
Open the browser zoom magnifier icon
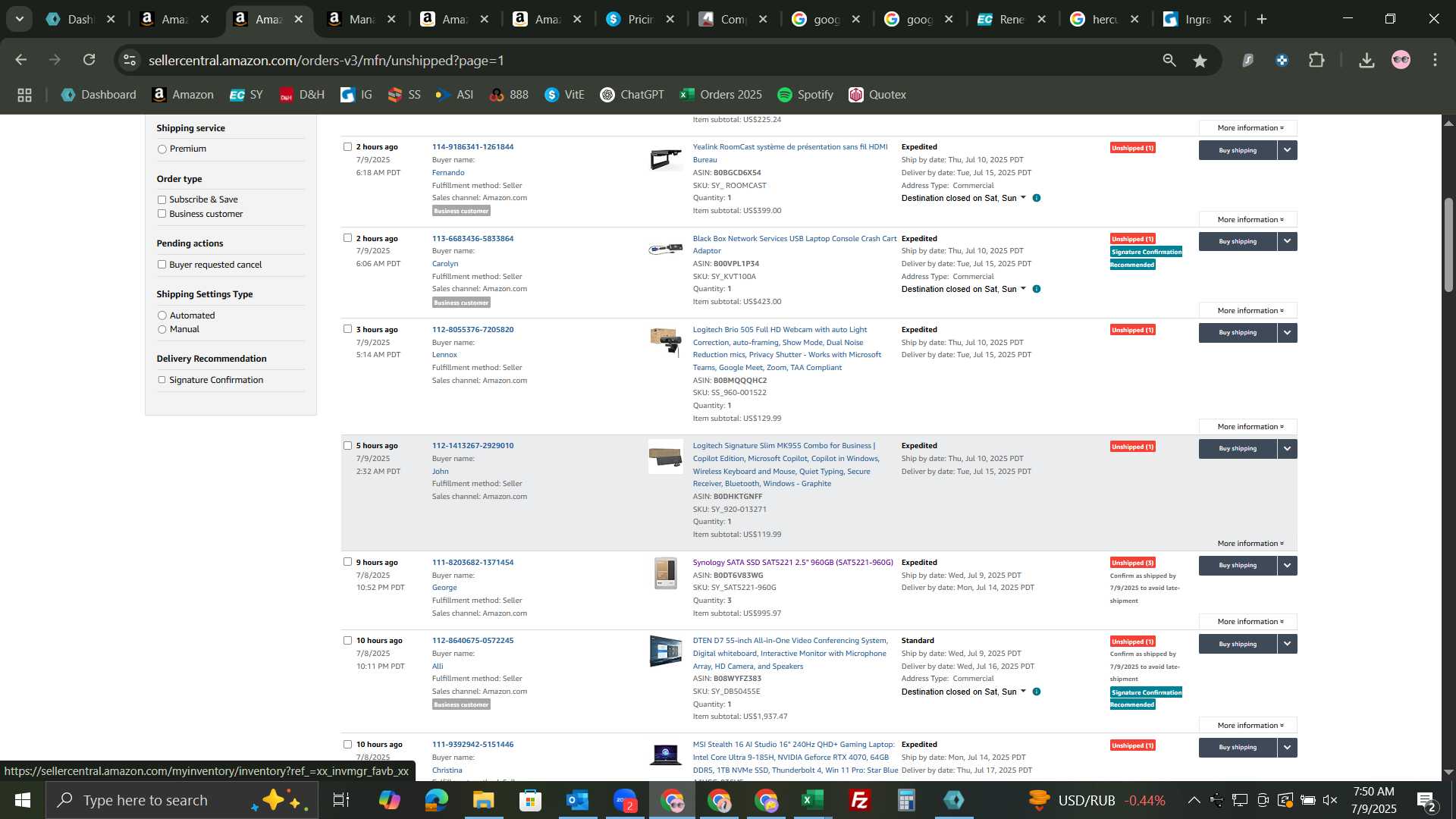click(1169, 60)
